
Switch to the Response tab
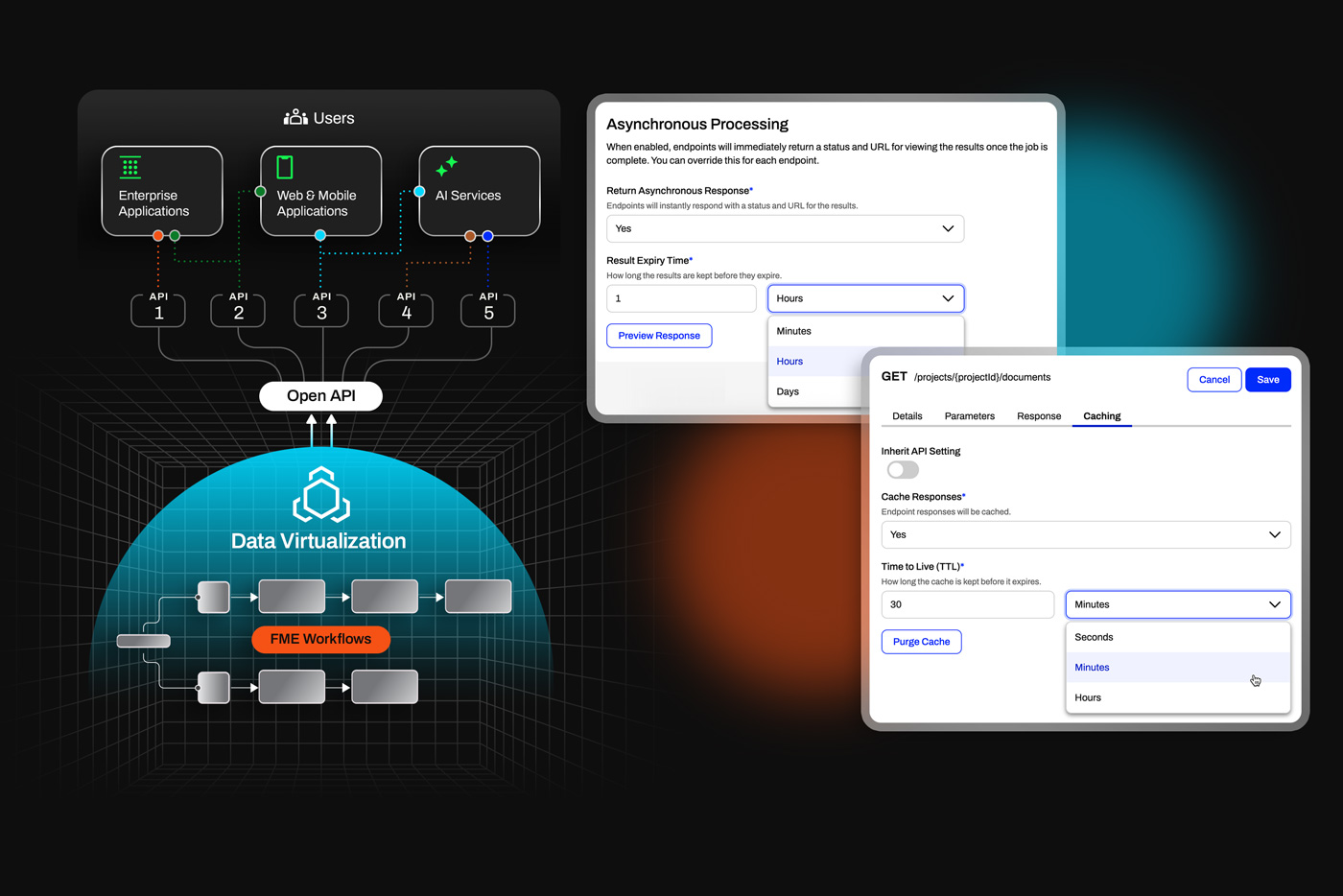pyautogui.click(x=1039, y=416)
